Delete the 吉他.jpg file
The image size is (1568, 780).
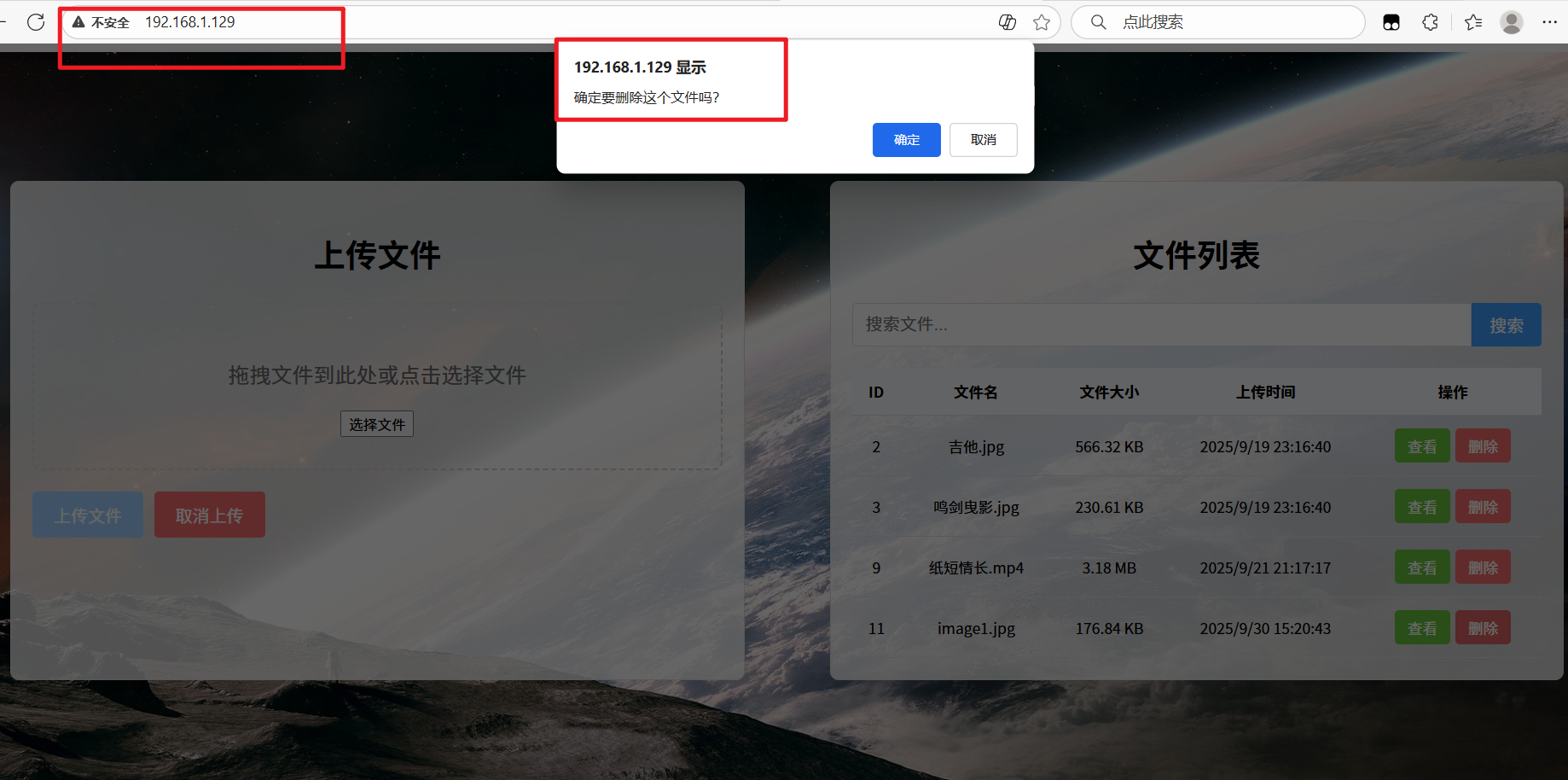1483,446
